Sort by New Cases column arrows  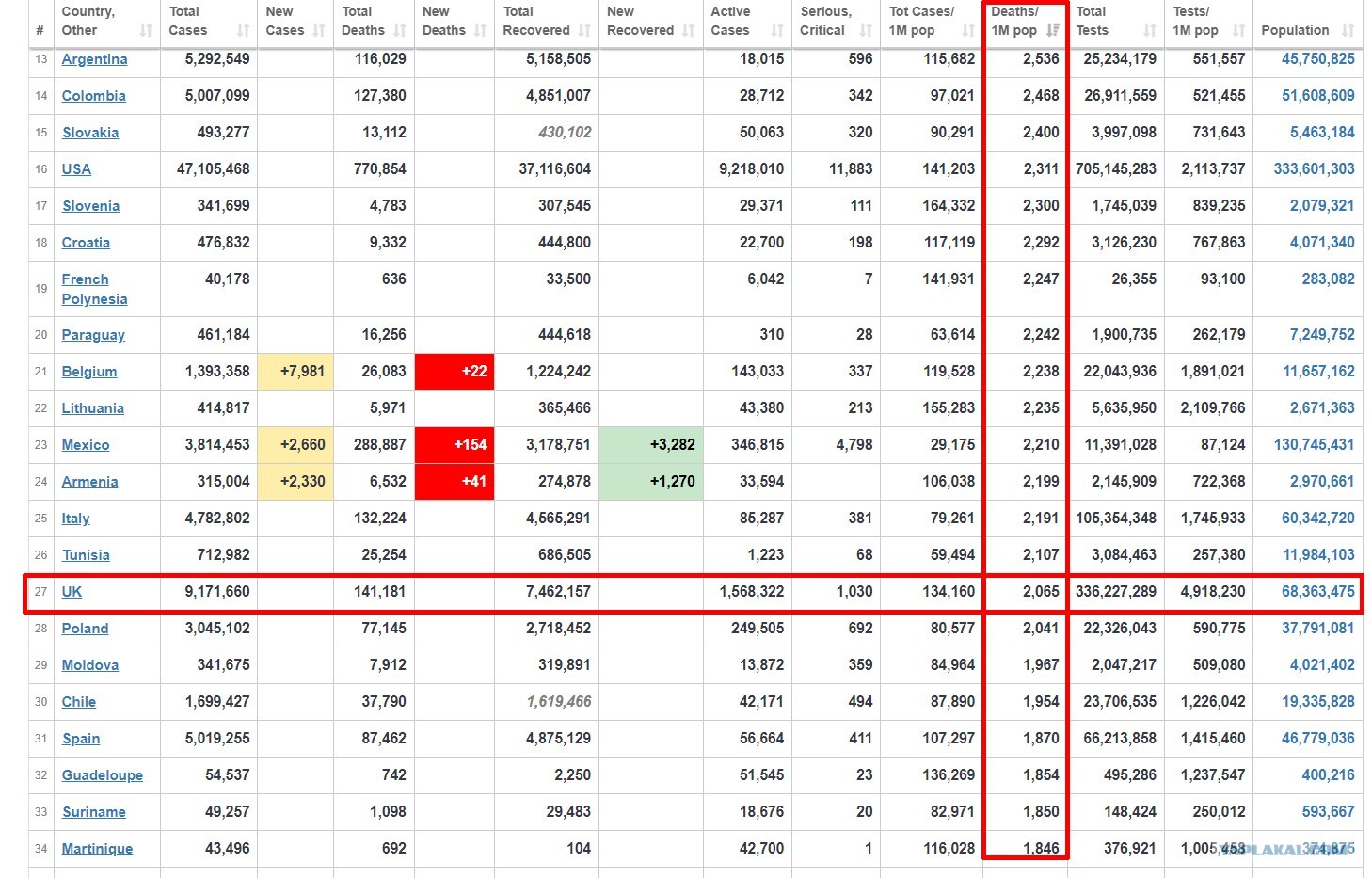pos(319,30)
